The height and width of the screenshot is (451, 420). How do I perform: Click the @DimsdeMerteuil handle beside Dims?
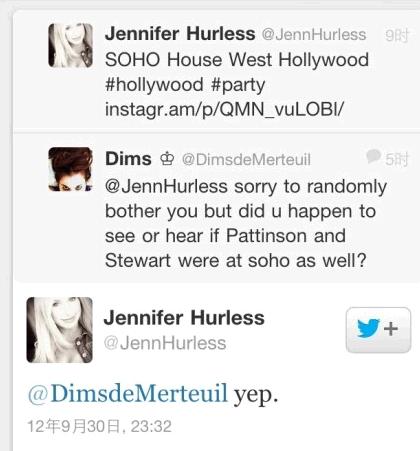246,160
